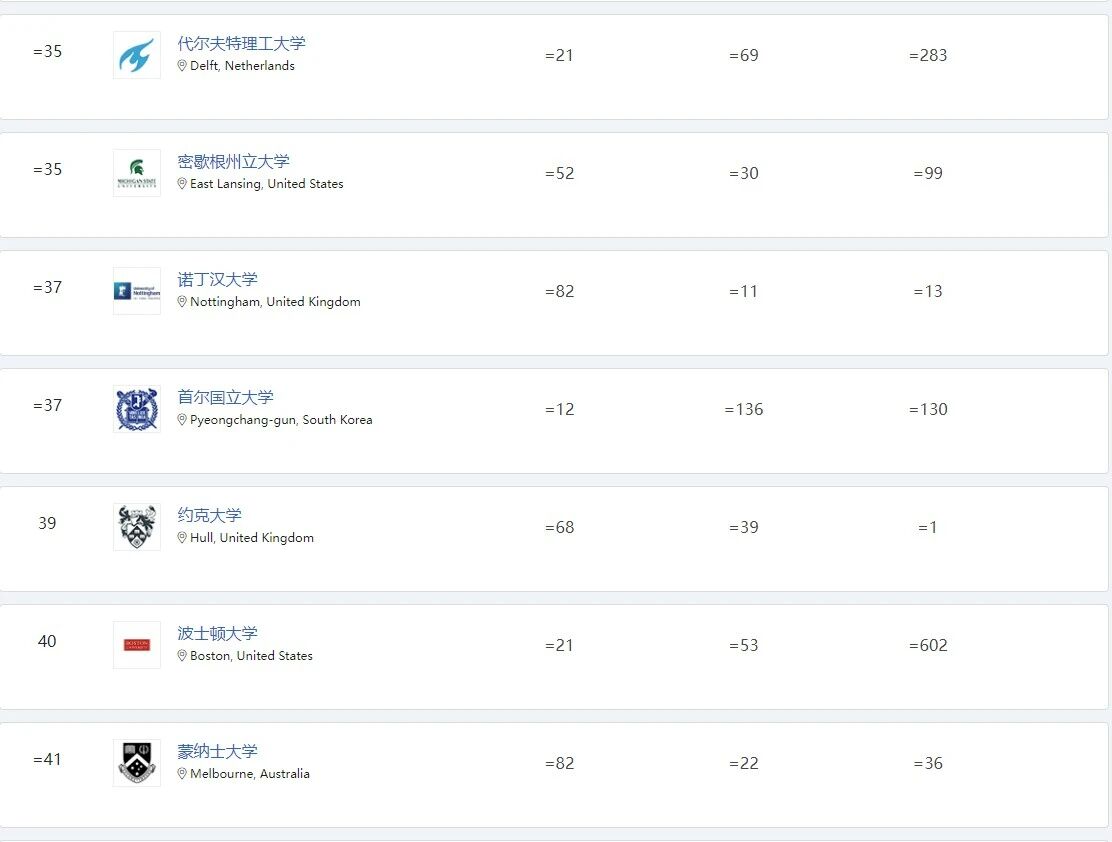The height and width of the screenshot is (842, 1112).
Task: Open the 蒙纳士大学 university link
Action: (x=217, y=752)
